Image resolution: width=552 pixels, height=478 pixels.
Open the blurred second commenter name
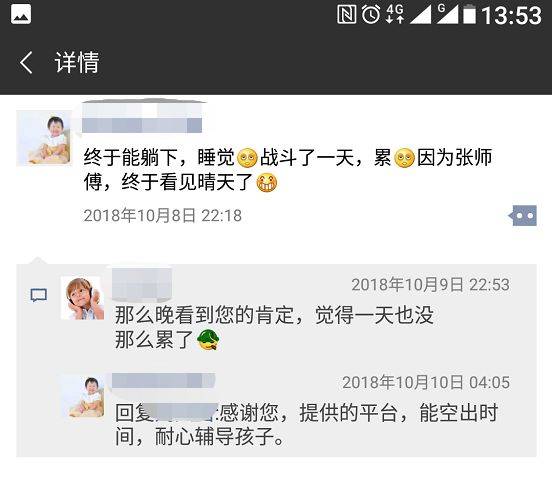coord(163,381)
